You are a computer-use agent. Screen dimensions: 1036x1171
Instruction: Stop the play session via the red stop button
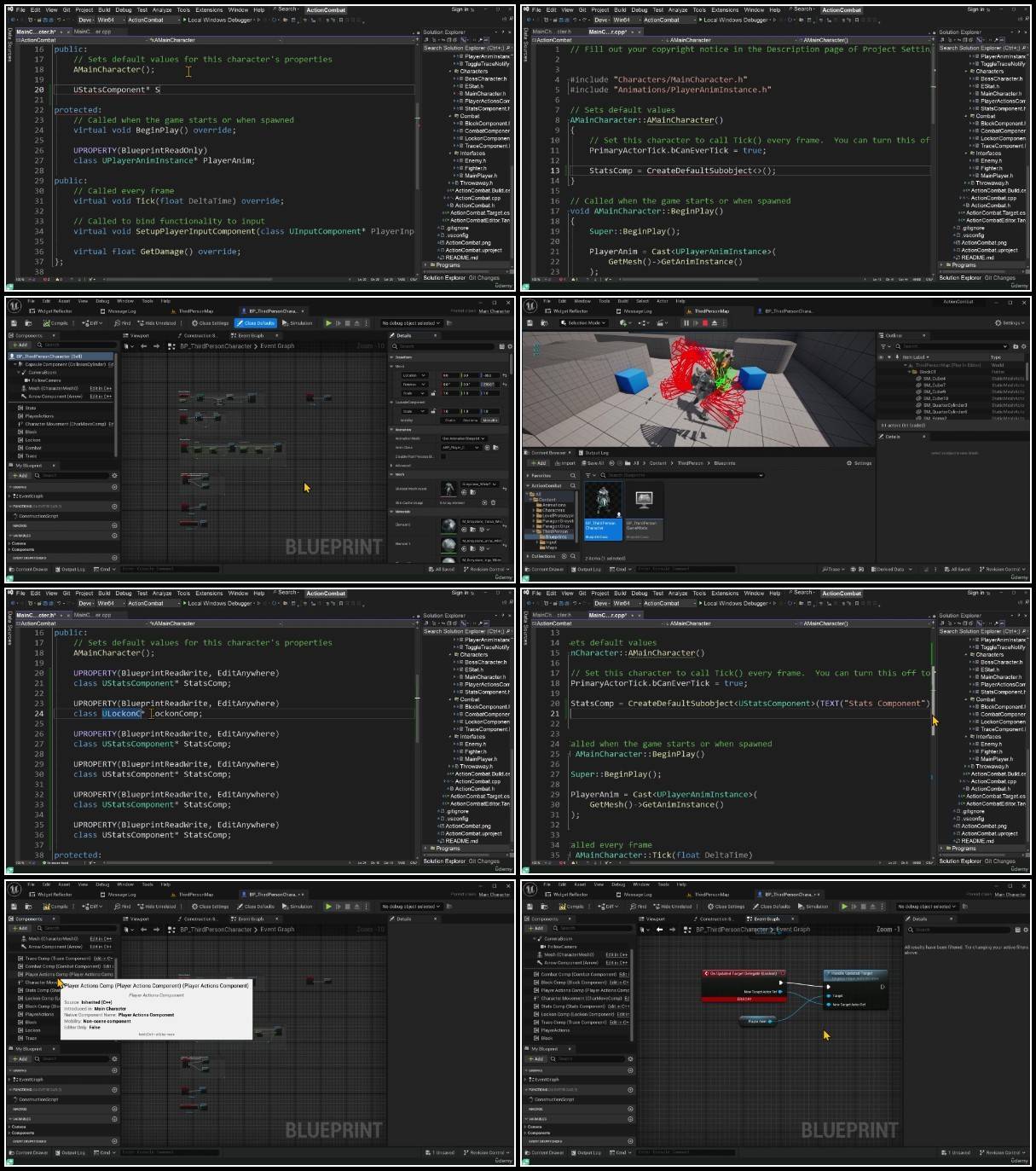pos(705,323)
